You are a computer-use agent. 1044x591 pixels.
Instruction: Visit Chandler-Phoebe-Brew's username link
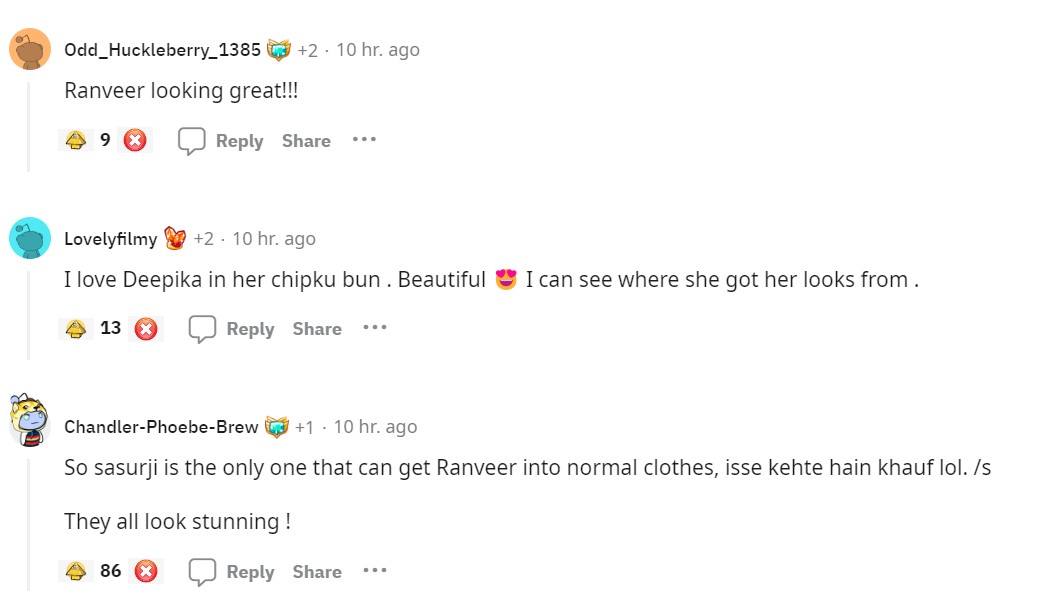161,427
